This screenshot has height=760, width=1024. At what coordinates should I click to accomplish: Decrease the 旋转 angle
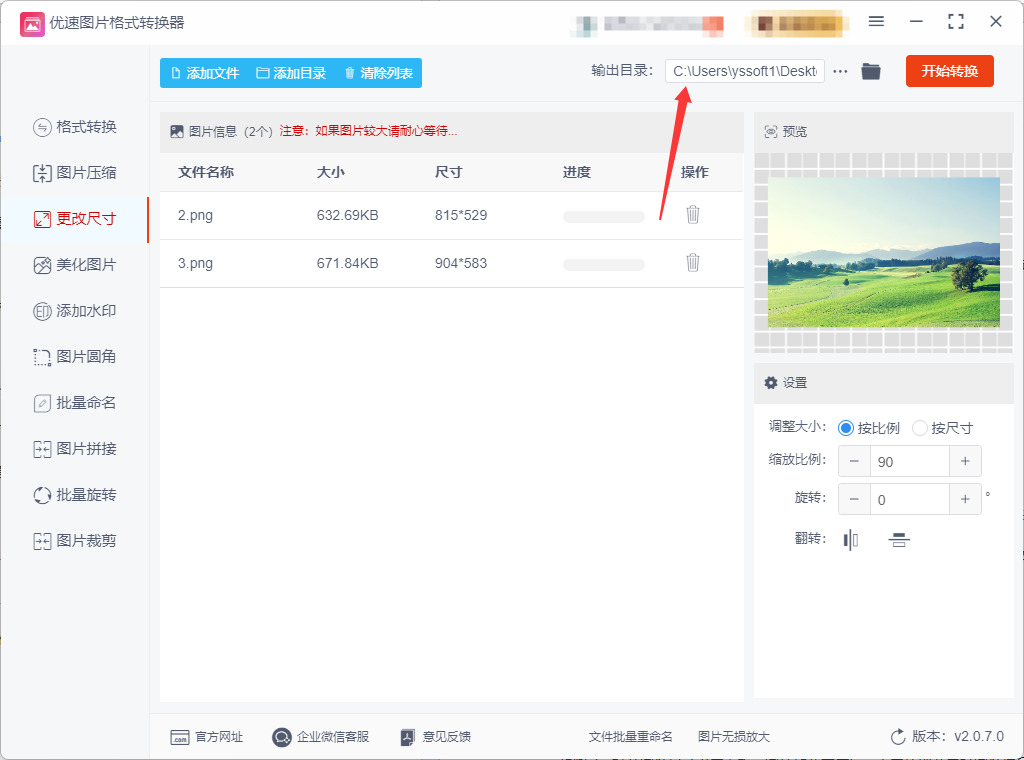click(x=854, y=499)
